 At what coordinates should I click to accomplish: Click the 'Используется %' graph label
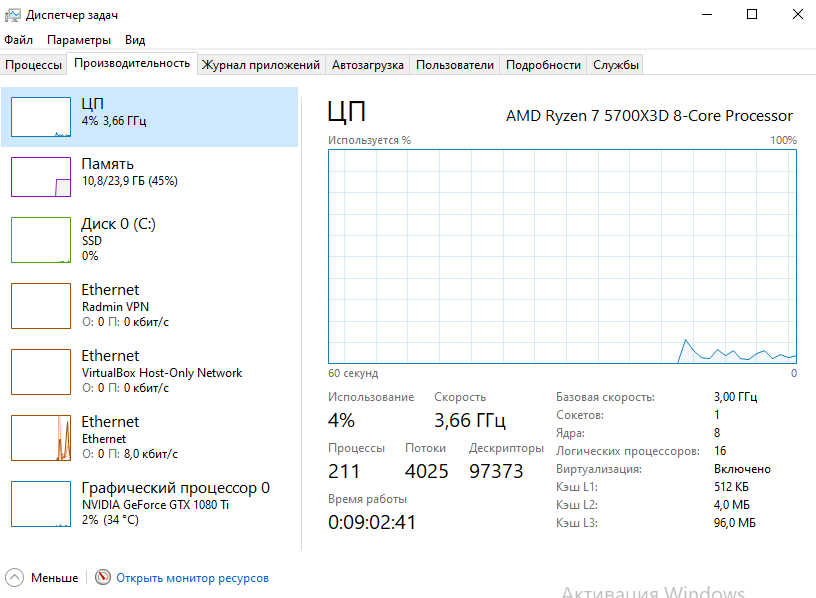[369, 140]
